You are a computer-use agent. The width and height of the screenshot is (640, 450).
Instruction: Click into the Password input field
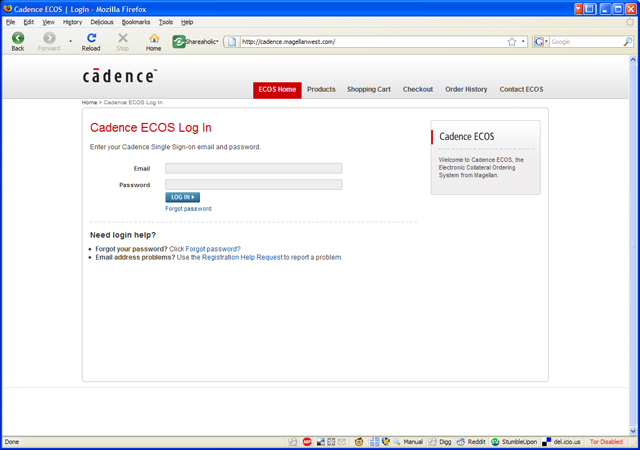[253, 185]
